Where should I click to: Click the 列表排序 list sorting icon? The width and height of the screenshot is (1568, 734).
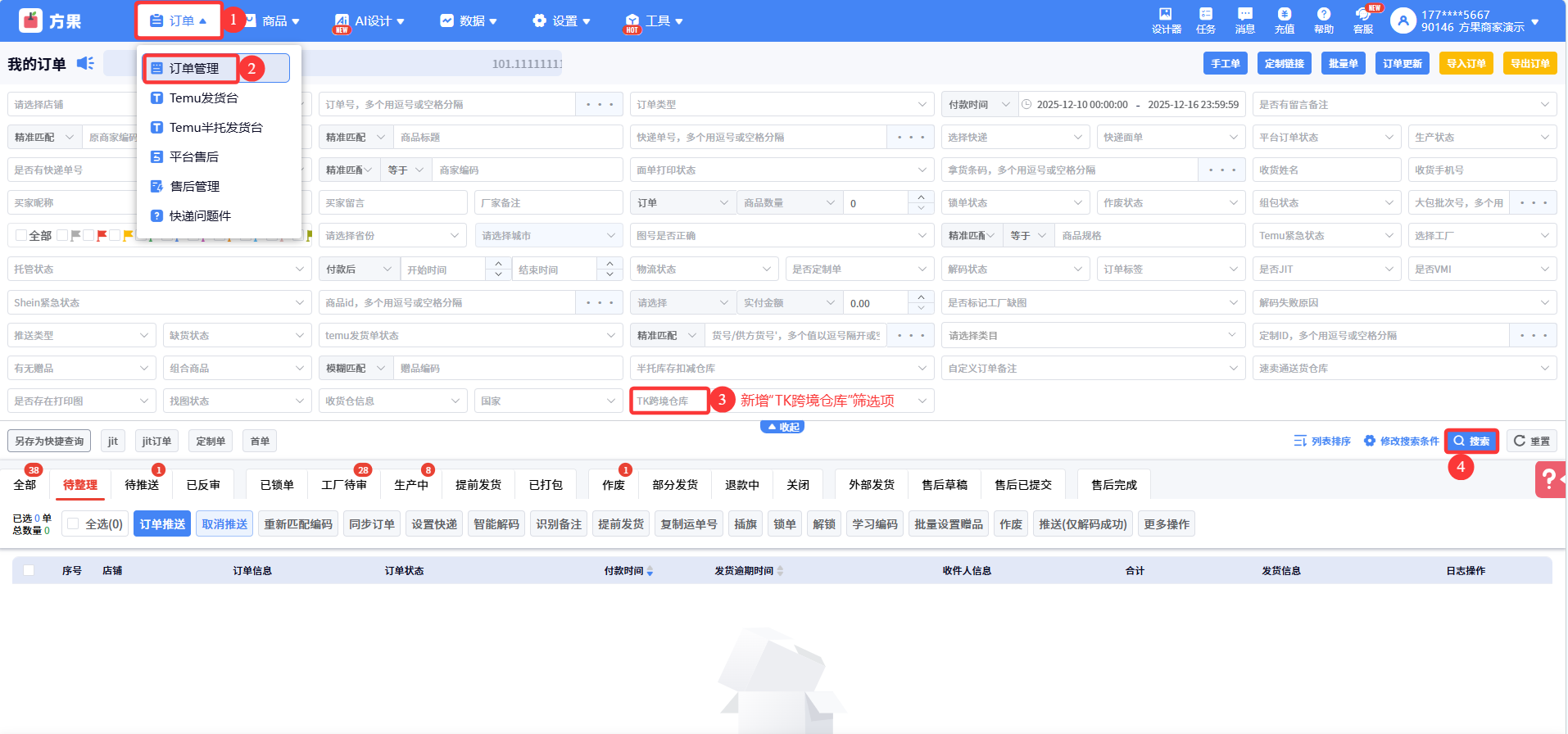[x=1300, y=441]
